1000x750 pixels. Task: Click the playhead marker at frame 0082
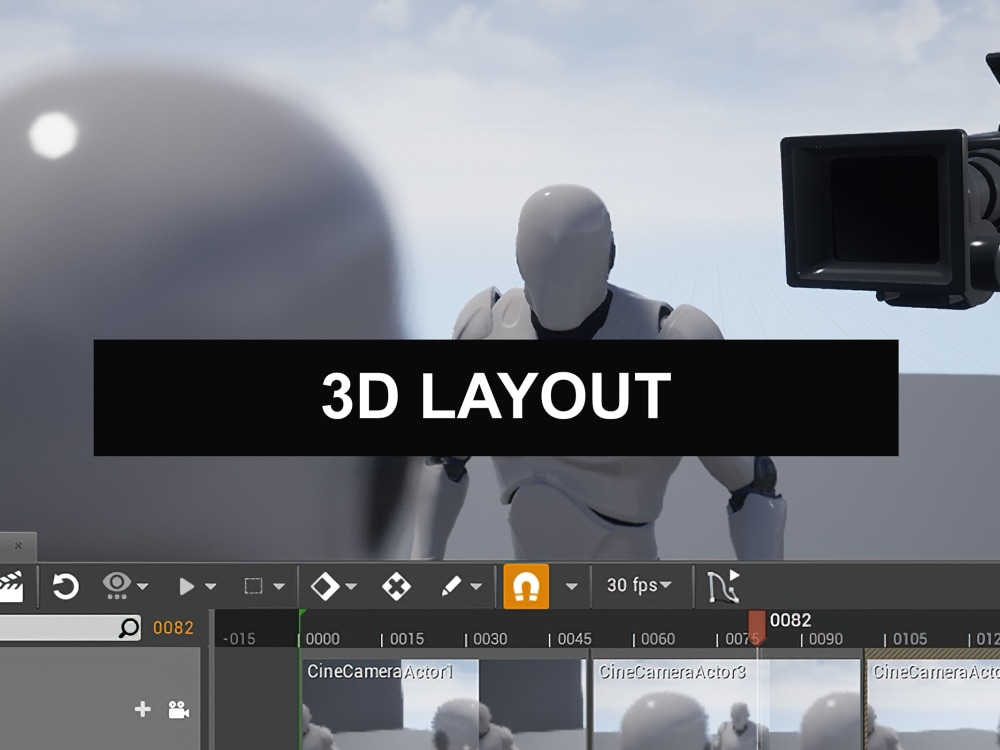pos(757,622)
